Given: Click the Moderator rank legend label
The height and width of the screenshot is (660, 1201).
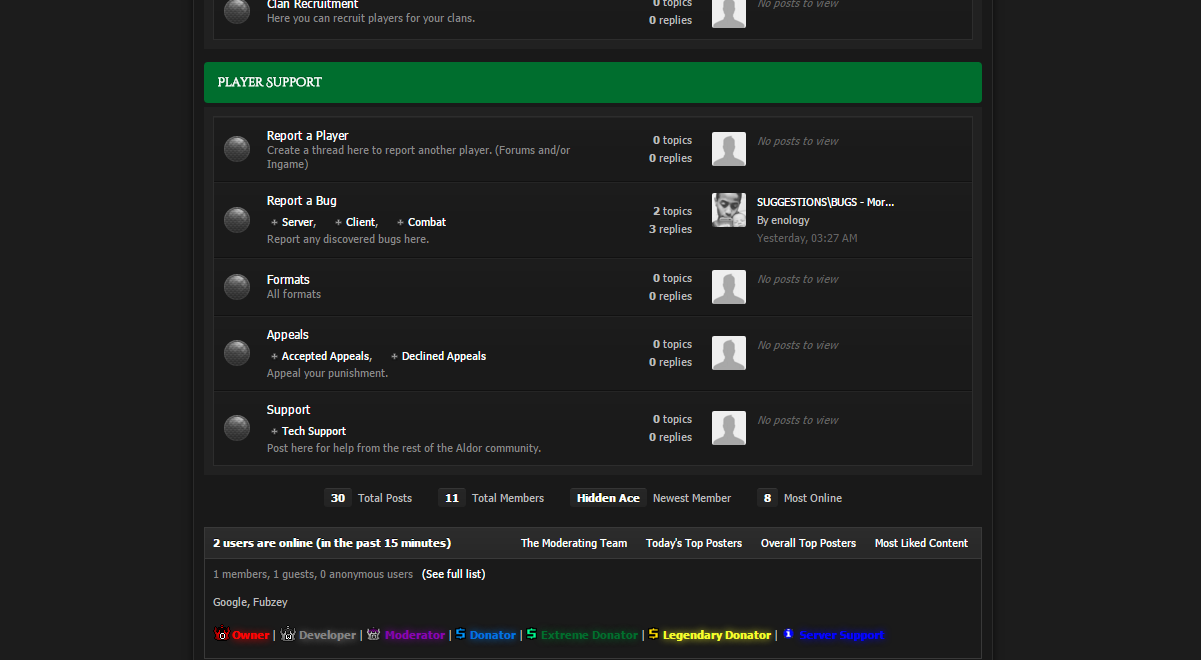Looking at the screenshot, I should pos(414,635).
